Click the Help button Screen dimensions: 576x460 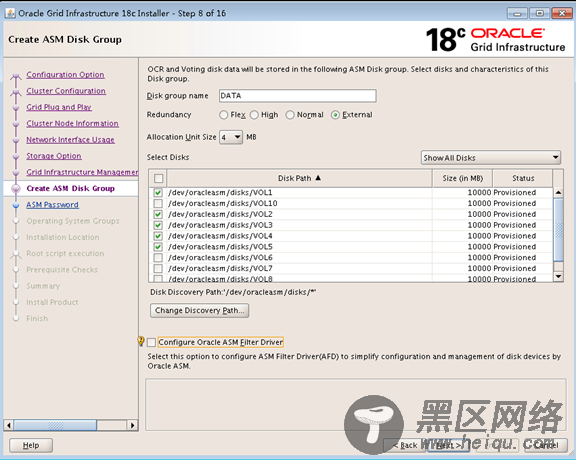(31, 445)
